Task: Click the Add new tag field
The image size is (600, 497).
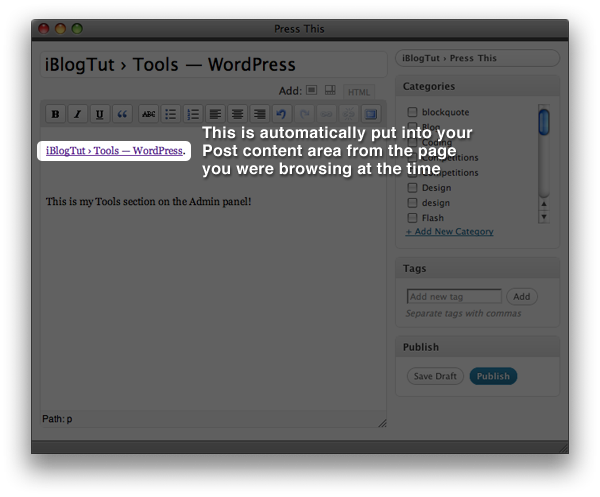Action: 454,297
